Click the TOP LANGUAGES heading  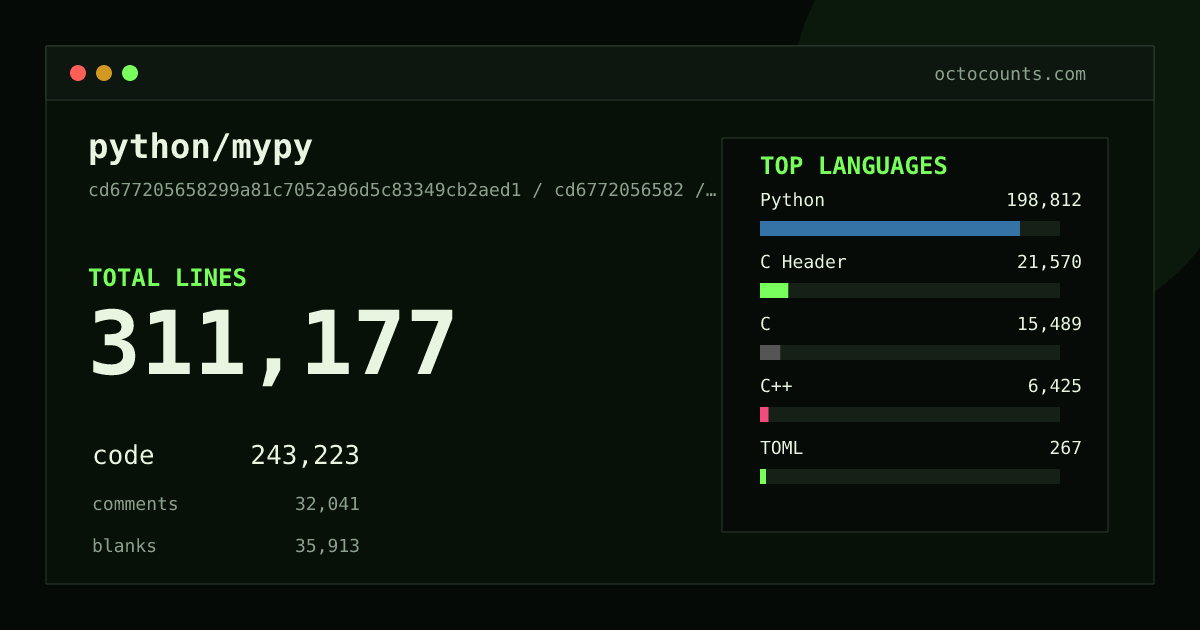point(854,166)
